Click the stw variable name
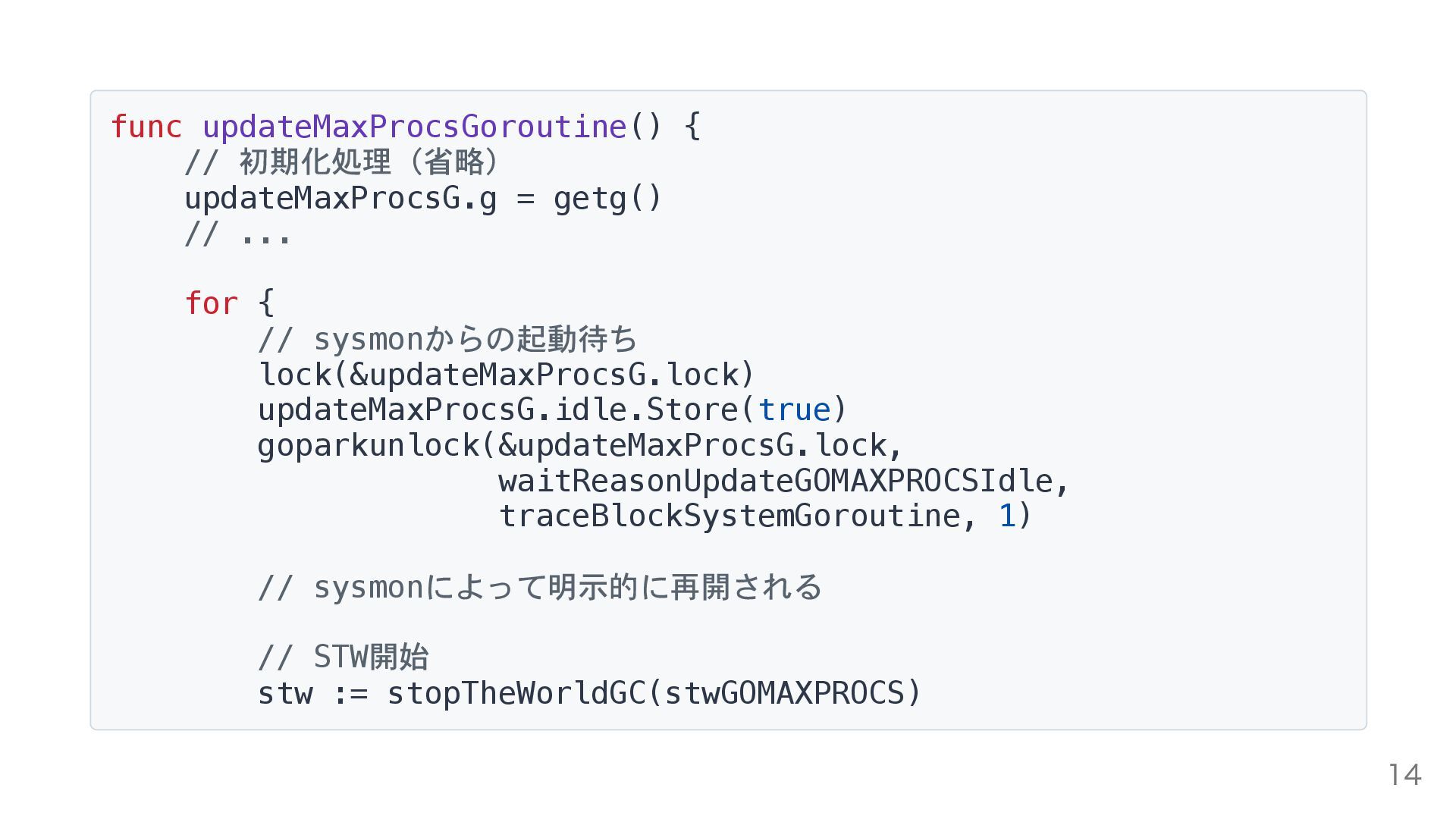Image resolution: width=1456 pixels, height=819 pixels. coord(285,694)
